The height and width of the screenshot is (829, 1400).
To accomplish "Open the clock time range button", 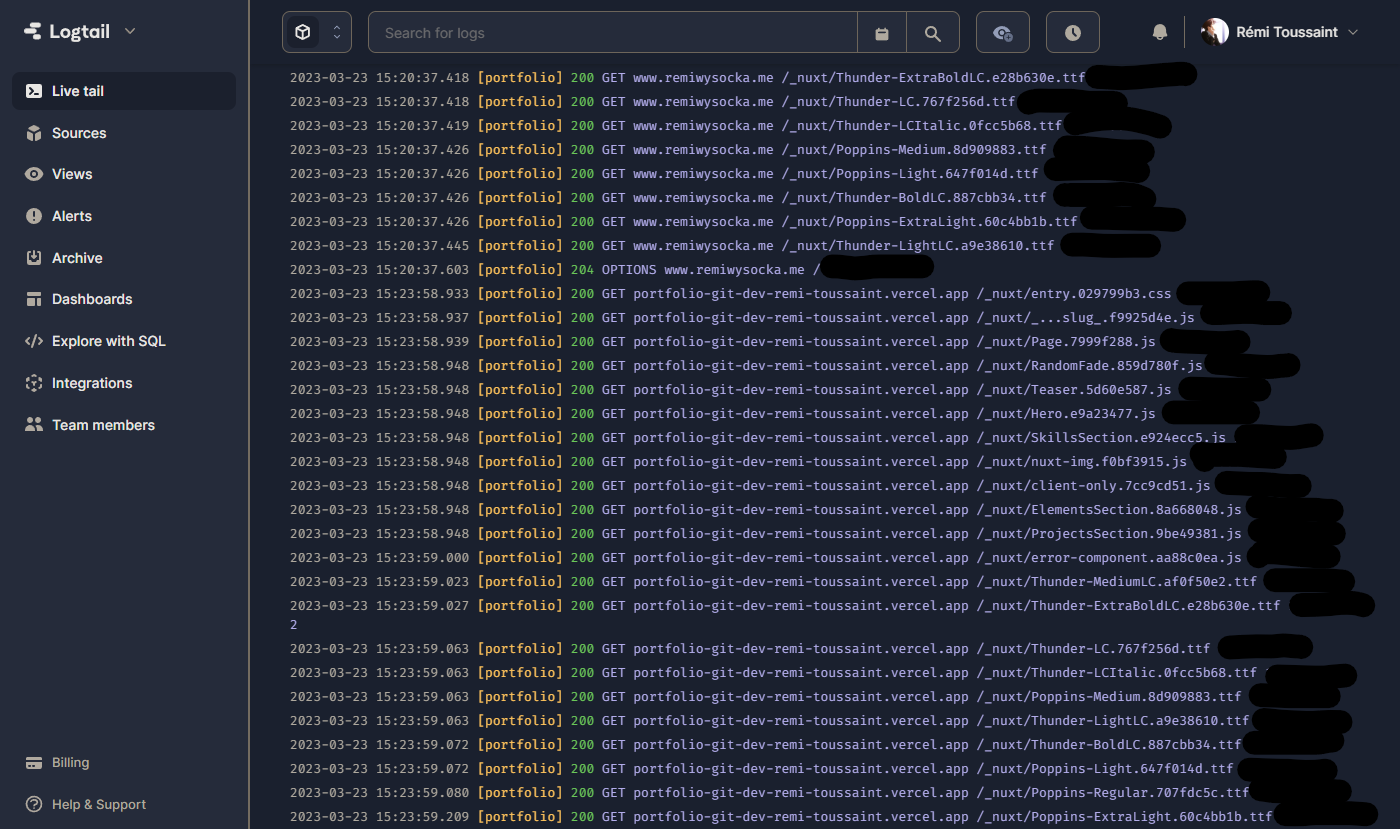I will click(x=1072, y=33).
